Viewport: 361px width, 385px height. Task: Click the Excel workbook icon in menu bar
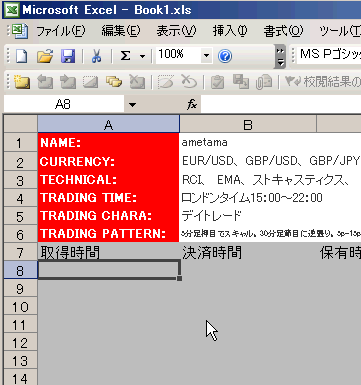pyautogui.click(x=20, y=31)
